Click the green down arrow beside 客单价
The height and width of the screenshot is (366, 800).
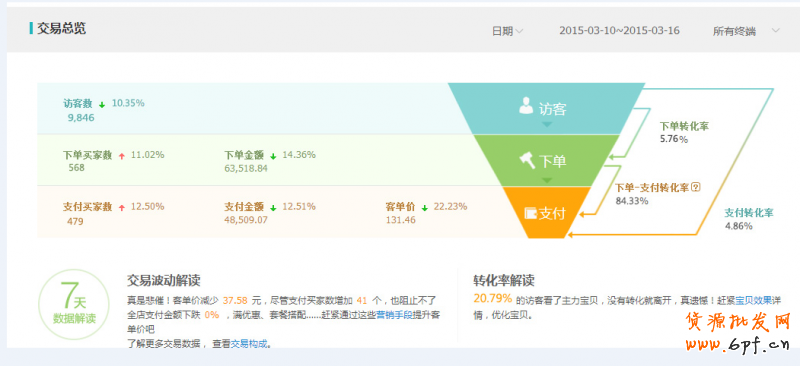[424, 208]
